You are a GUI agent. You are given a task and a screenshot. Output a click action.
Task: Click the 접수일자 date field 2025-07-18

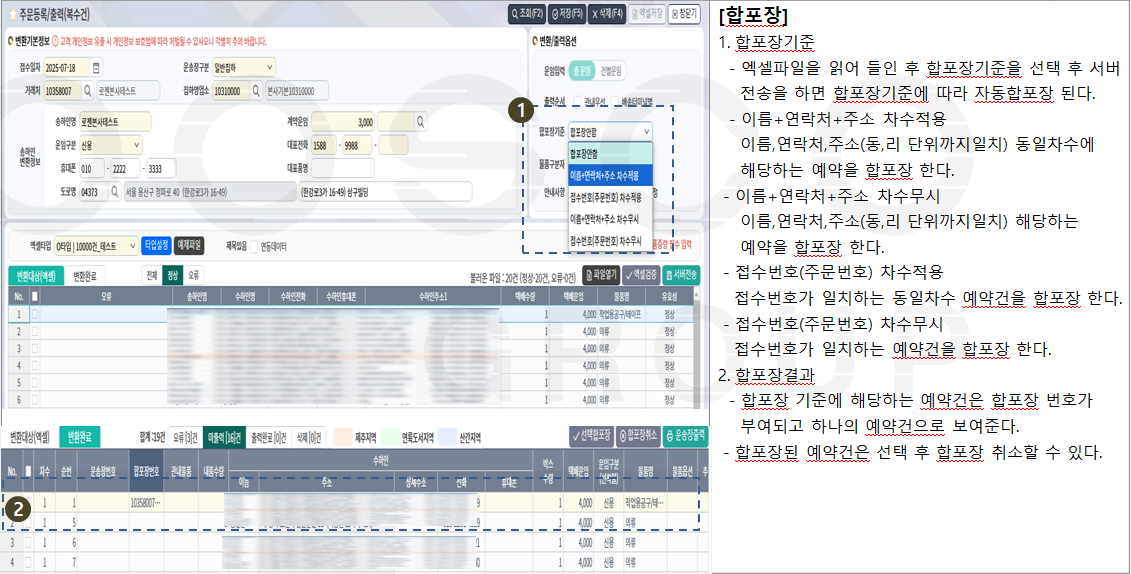(x=67, y=68)
